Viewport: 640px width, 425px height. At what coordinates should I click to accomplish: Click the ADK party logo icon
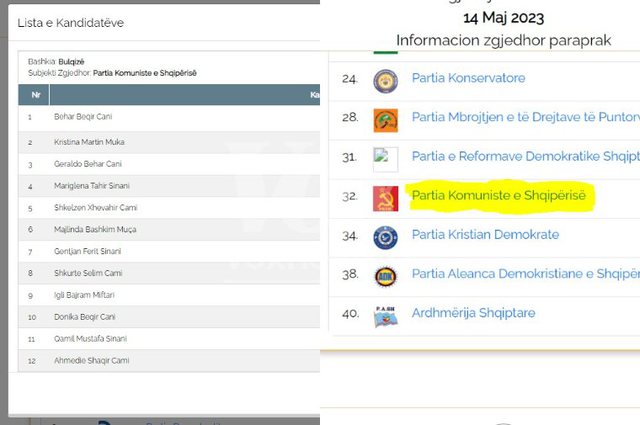(385, 277)
